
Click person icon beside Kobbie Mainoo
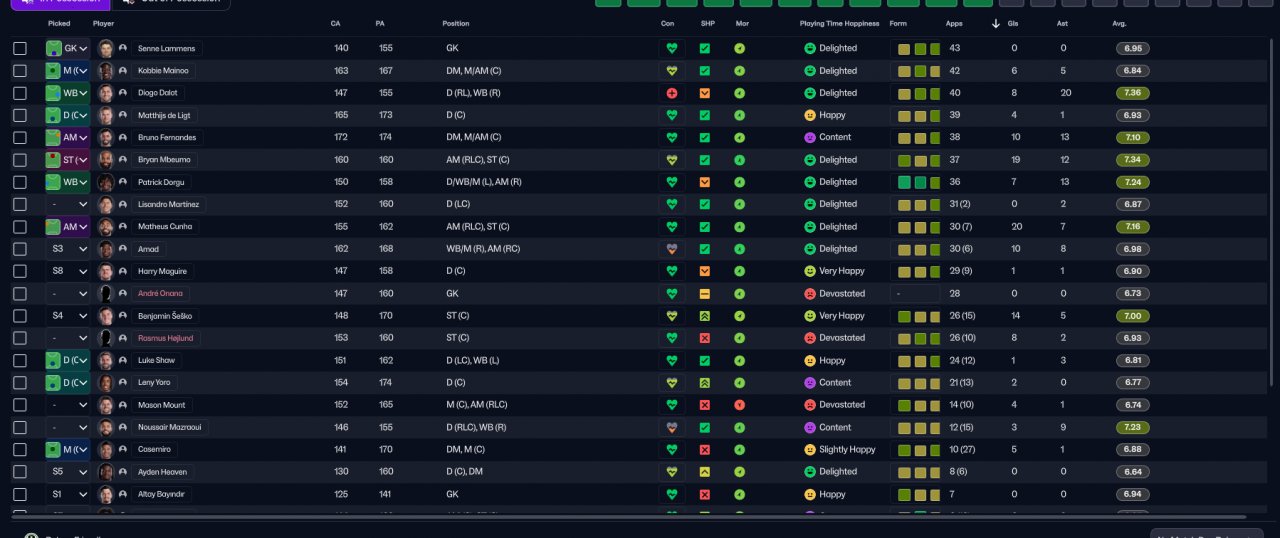123,71
